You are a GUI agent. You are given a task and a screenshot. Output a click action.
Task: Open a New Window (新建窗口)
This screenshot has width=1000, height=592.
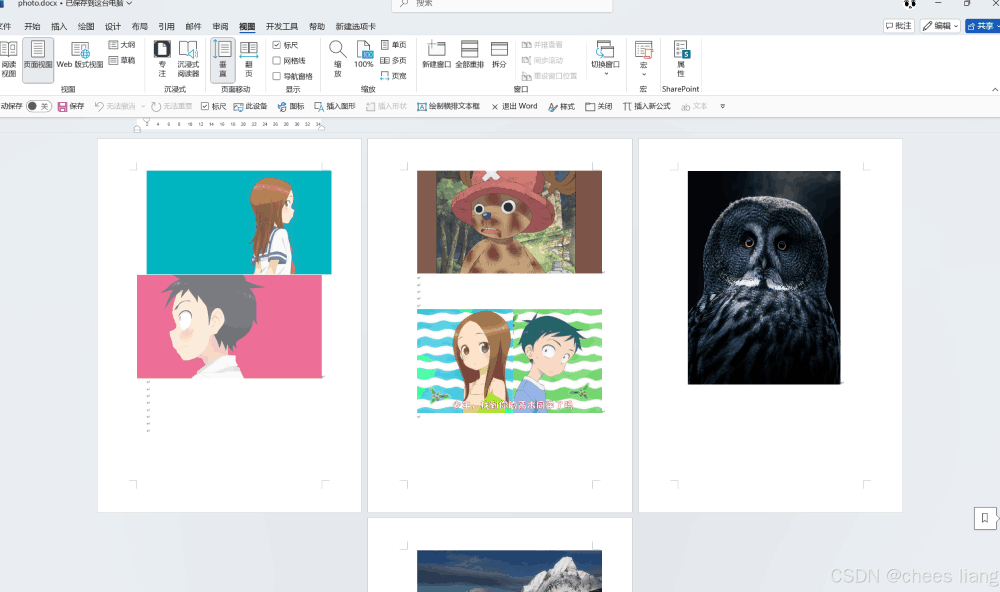click(436, 57)
